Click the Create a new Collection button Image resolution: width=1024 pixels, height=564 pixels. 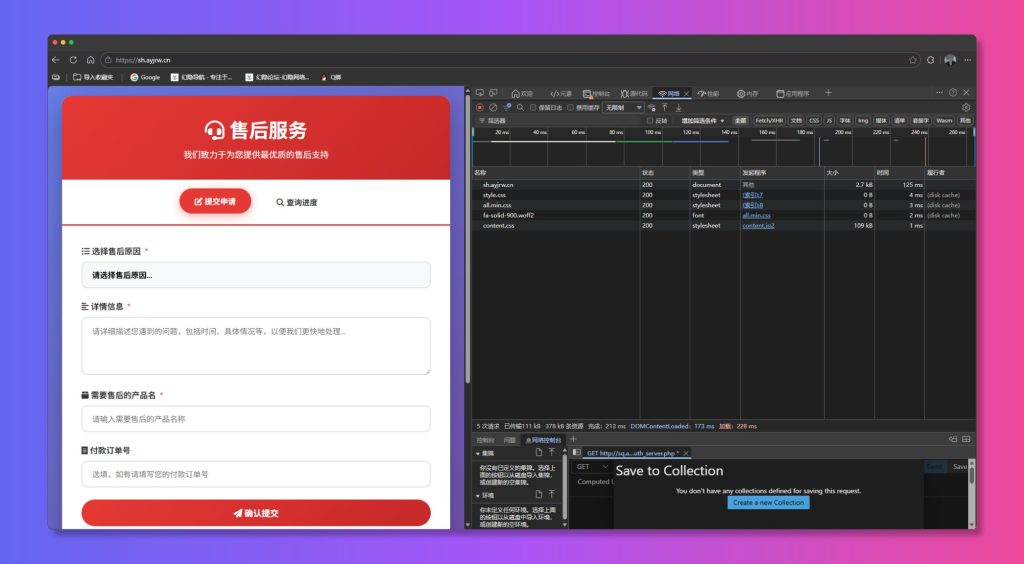[768, 503]
